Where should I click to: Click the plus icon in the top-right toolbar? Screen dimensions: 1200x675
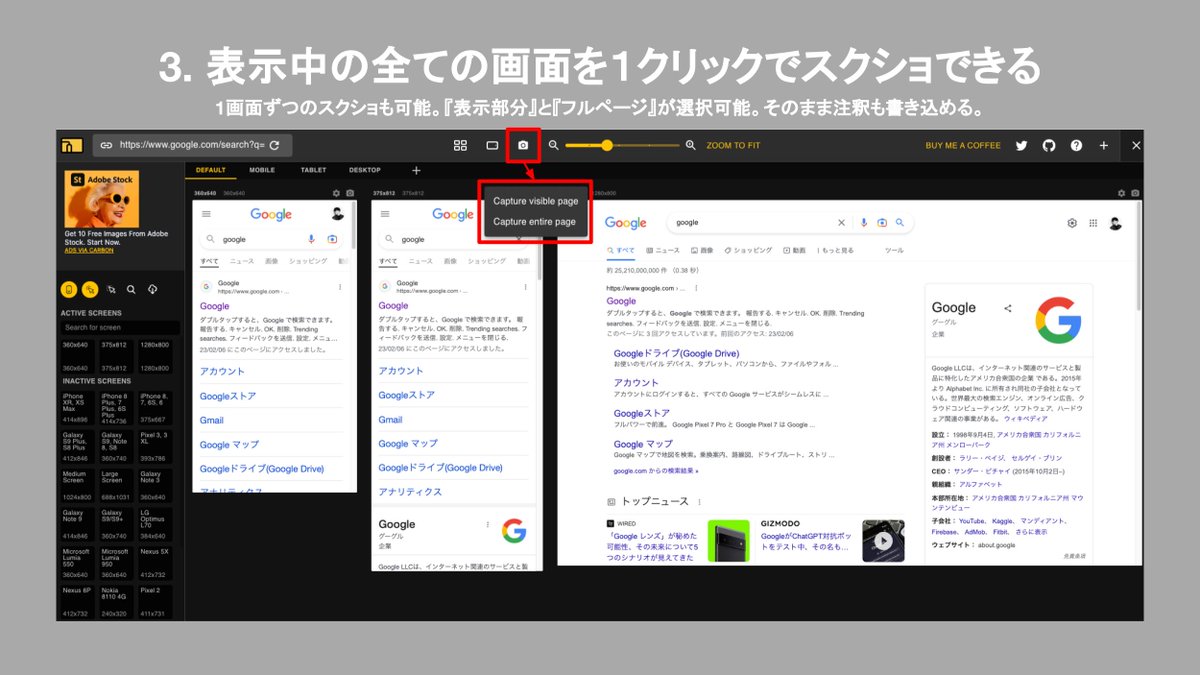(x=1104, y=145)
